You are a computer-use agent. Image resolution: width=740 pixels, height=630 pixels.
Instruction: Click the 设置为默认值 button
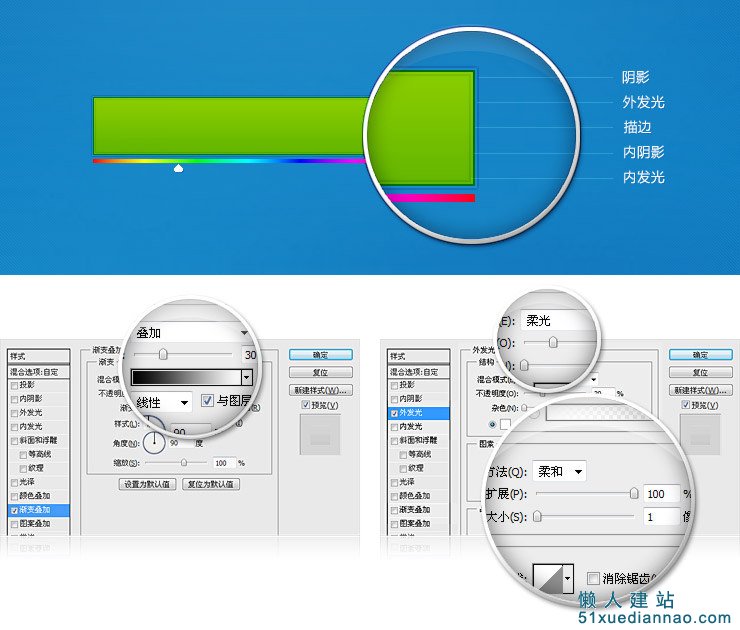(x=147, y=484)
